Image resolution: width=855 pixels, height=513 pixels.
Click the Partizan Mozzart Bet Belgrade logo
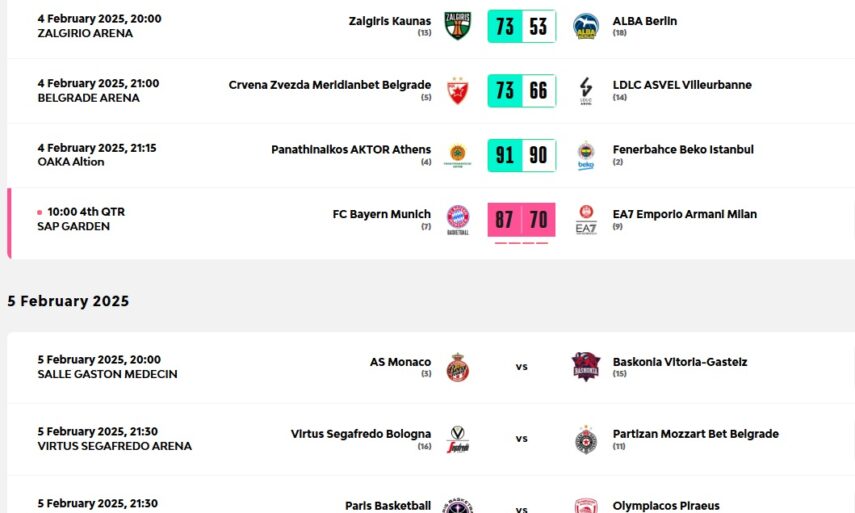pyautogui.click(x=586, y=439)
